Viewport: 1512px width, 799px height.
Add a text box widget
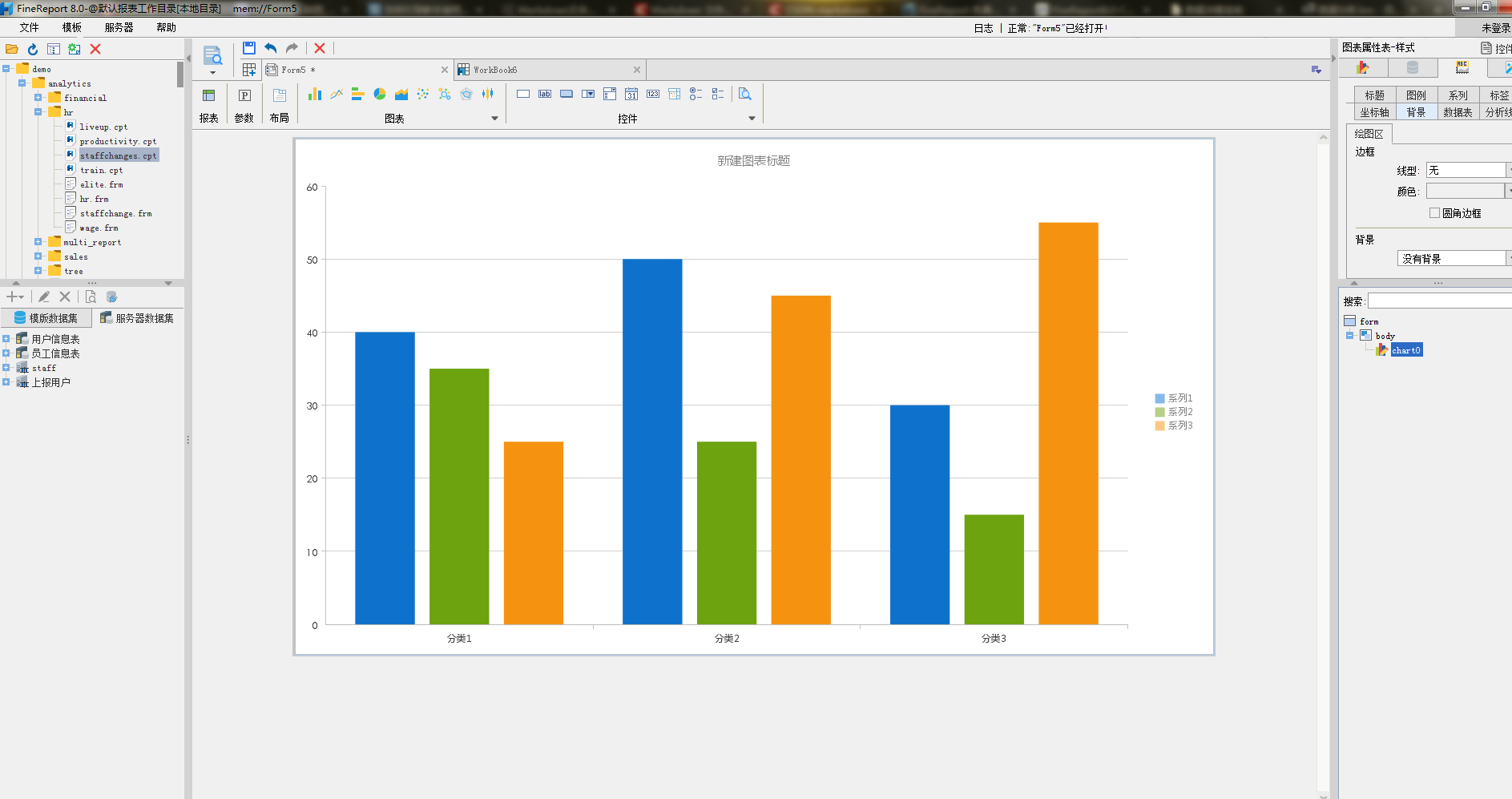[523, 95]
